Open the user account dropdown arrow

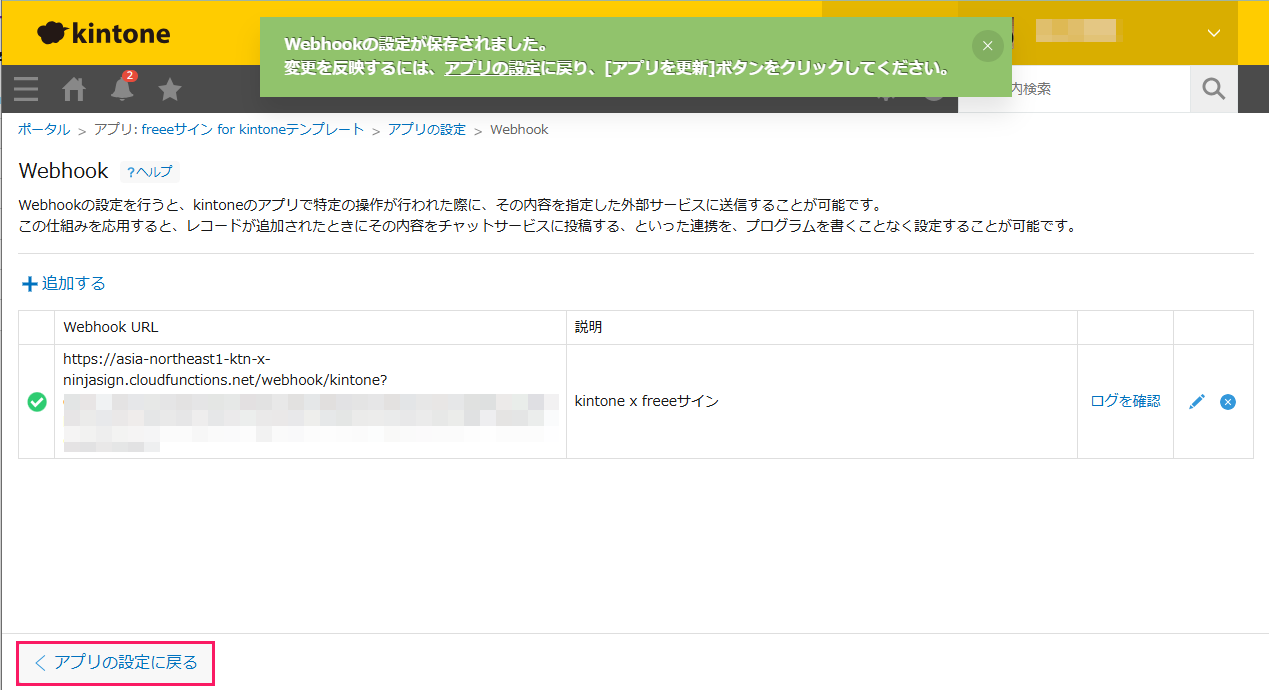(1214, 33)
